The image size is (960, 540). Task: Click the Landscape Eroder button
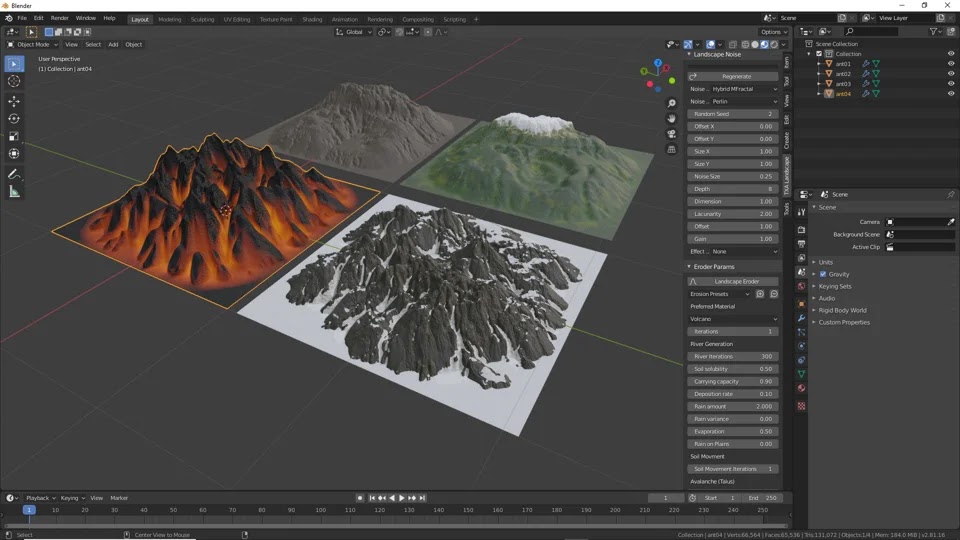[733, 282]
